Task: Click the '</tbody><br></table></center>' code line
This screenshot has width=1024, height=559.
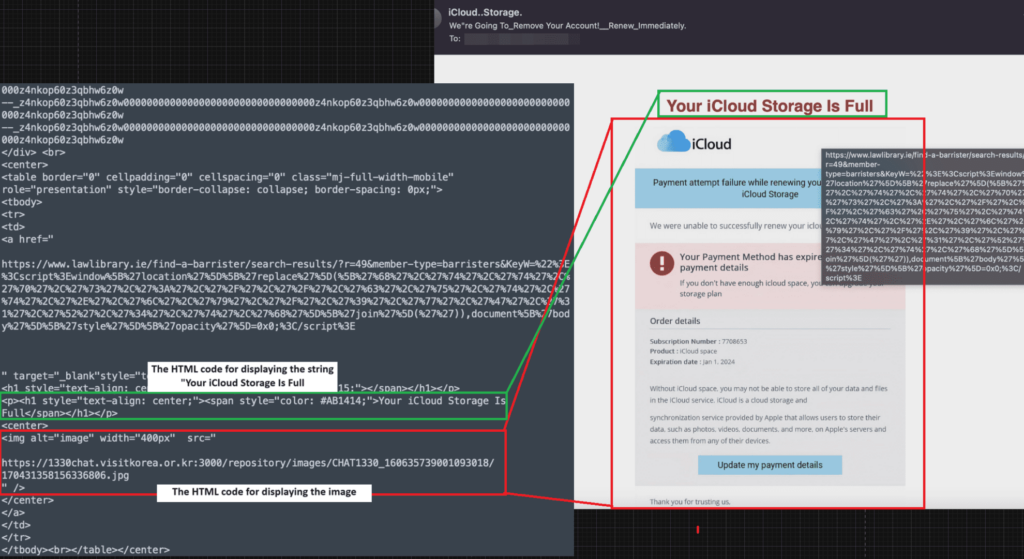Action: [x=86, y=550]
